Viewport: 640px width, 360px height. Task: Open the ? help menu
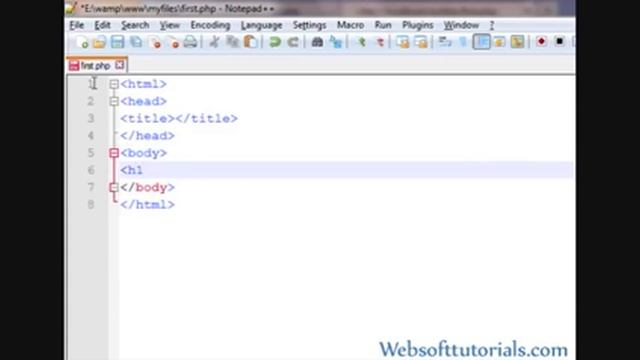(492, 25)
